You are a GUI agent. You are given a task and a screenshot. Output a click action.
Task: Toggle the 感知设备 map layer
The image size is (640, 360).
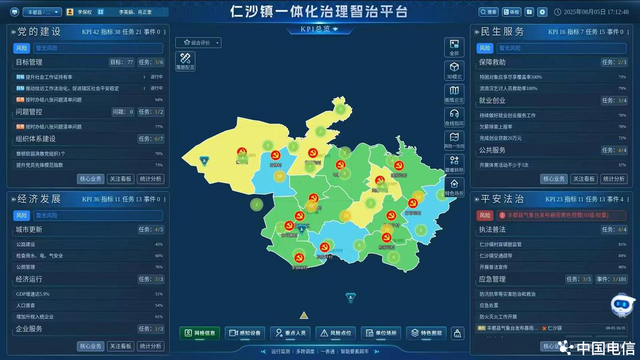pyautogui.click(x=245, y=333)
